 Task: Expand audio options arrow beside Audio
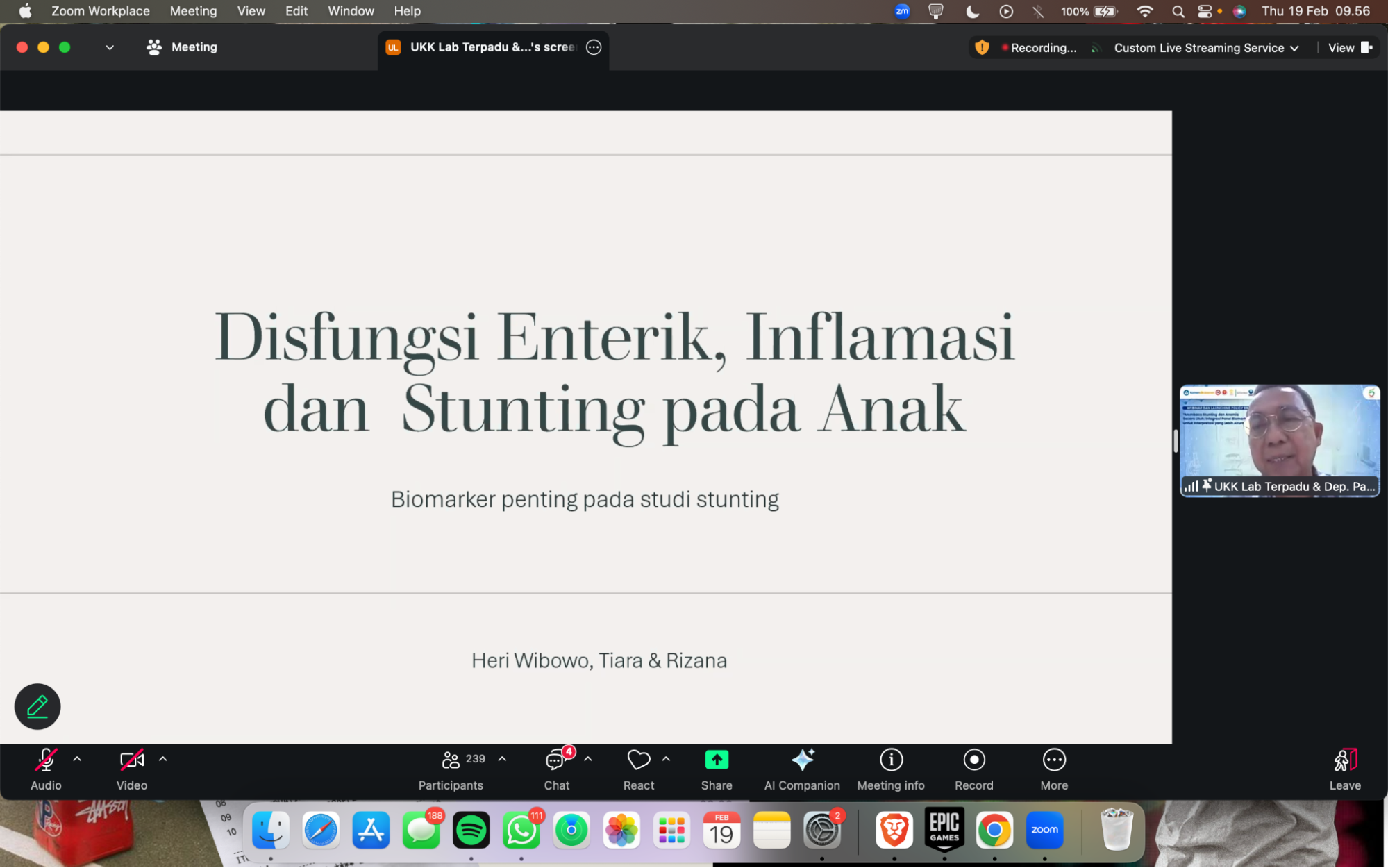coord(77,759)
